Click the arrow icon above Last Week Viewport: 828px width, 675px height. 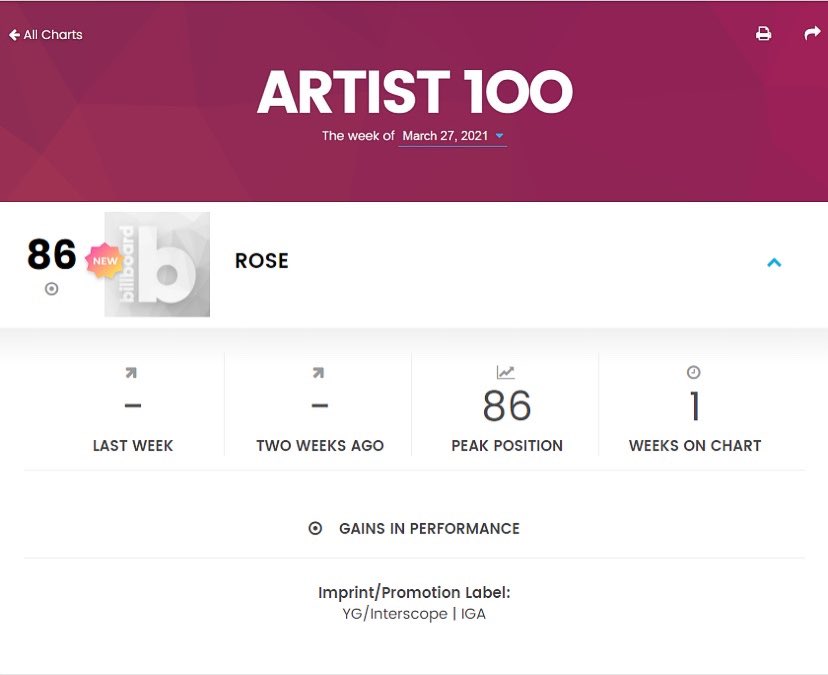pyautogui.click(x=131, y=373)
